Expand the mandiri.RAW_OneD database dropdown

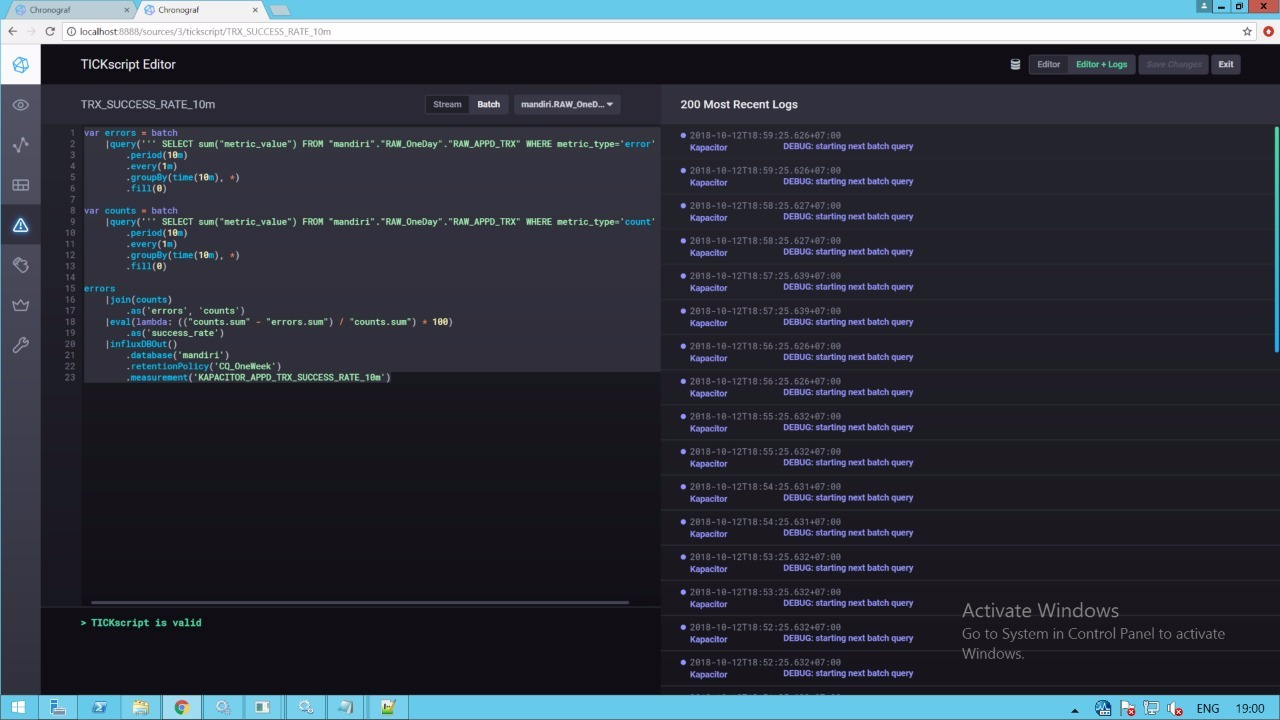(567, 104)
